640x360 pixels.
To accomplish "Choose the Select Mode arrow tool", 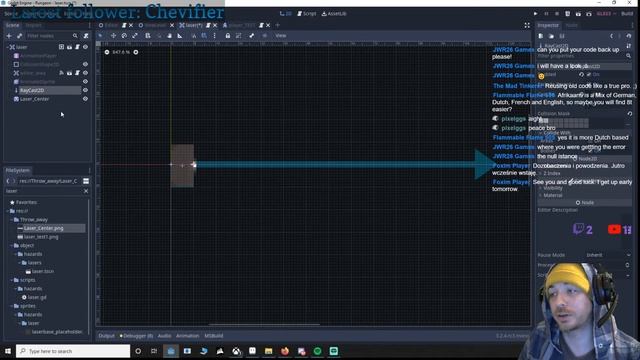I will pos(100,36).
